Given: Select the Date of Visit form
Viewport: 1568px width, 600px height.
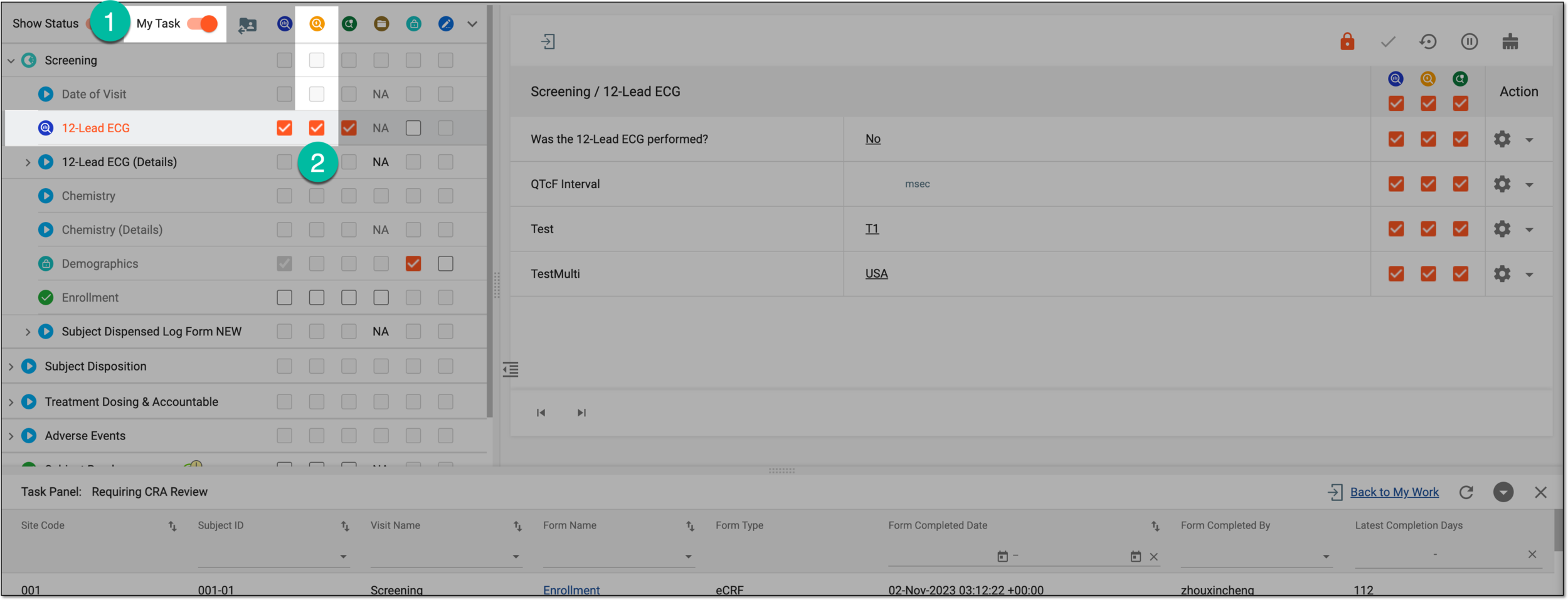Looking at the screenshot, I should click(x=93, y=94).
